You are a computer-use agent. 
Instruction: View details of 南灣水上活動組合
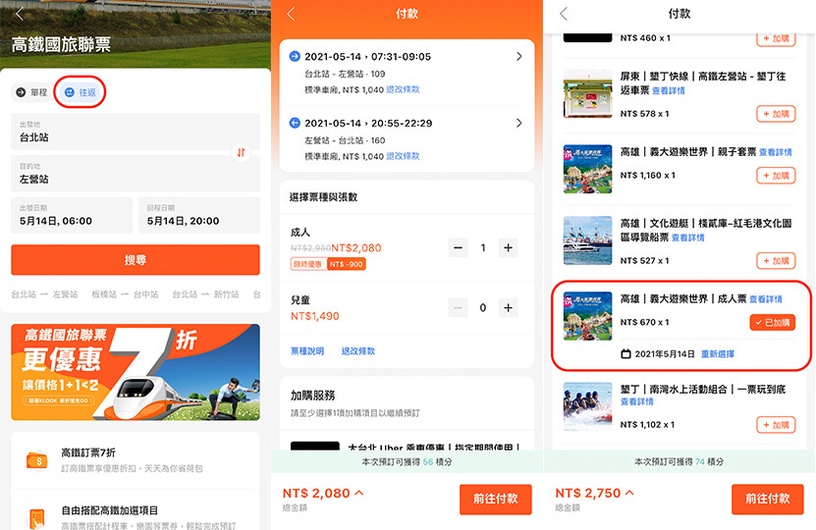point(636,401)
